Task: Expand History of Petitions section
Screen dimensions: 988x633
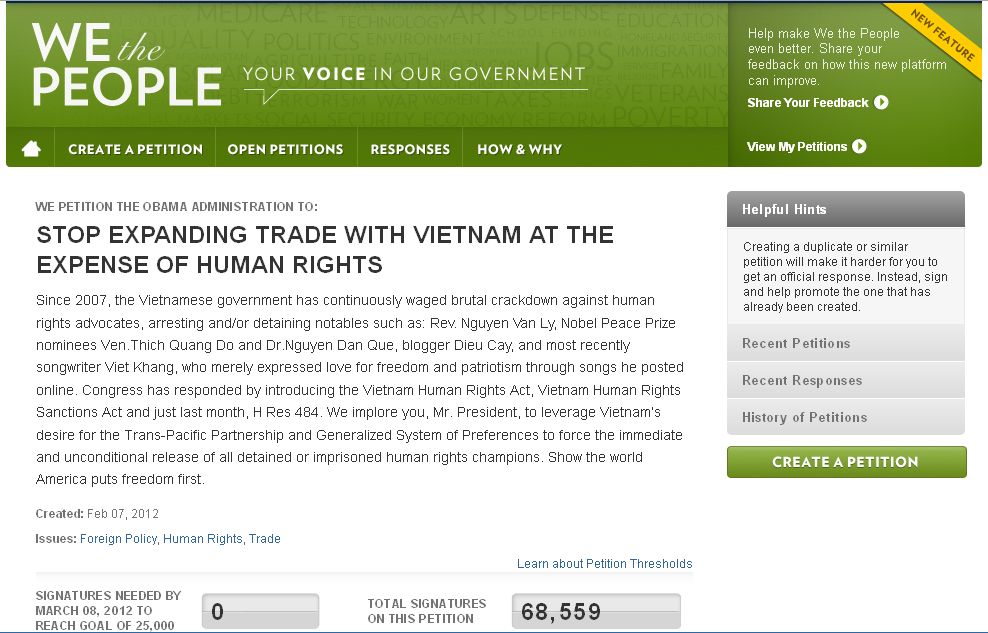Action: pos(845,417)
